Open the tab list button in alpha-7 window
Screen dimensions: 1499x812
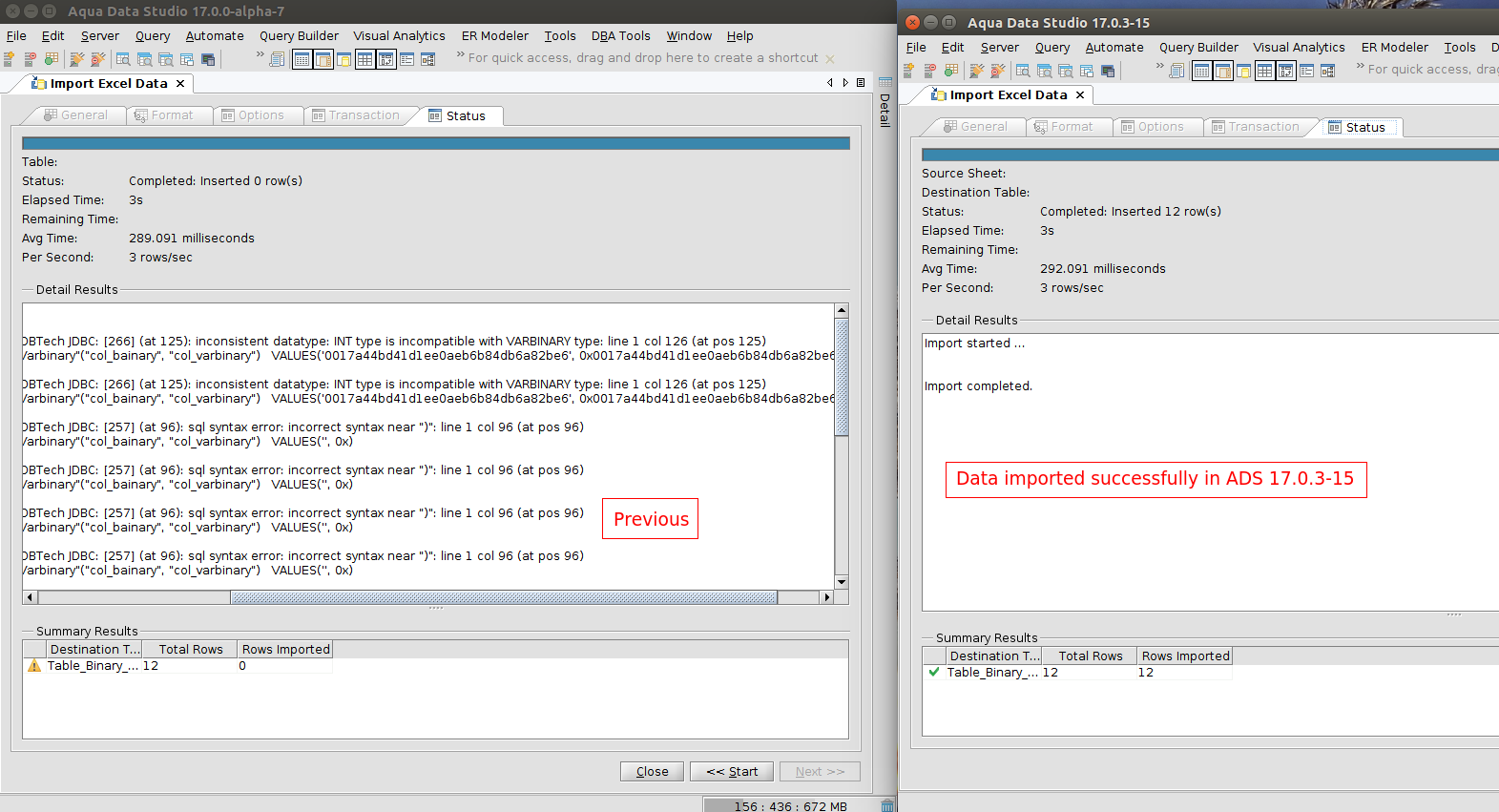tap(861, 83)
